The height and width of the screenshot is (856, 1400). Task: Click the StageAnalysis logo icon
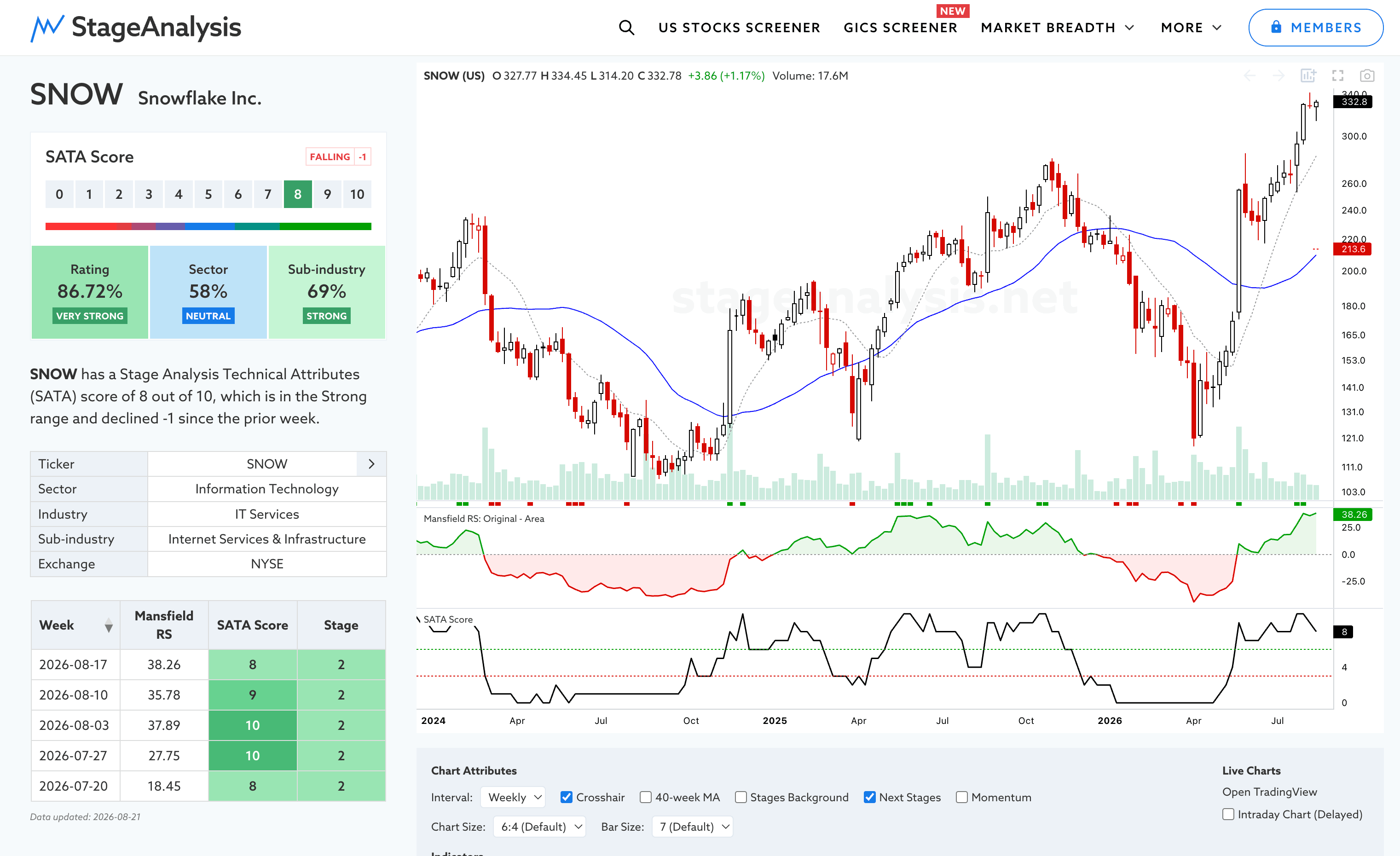click(x=46, y=28)
